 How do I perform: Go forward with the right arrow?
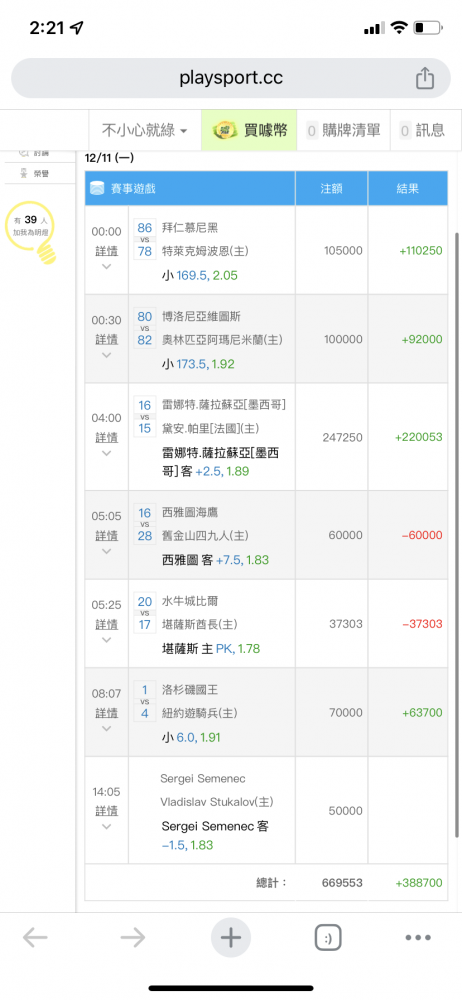133,937
